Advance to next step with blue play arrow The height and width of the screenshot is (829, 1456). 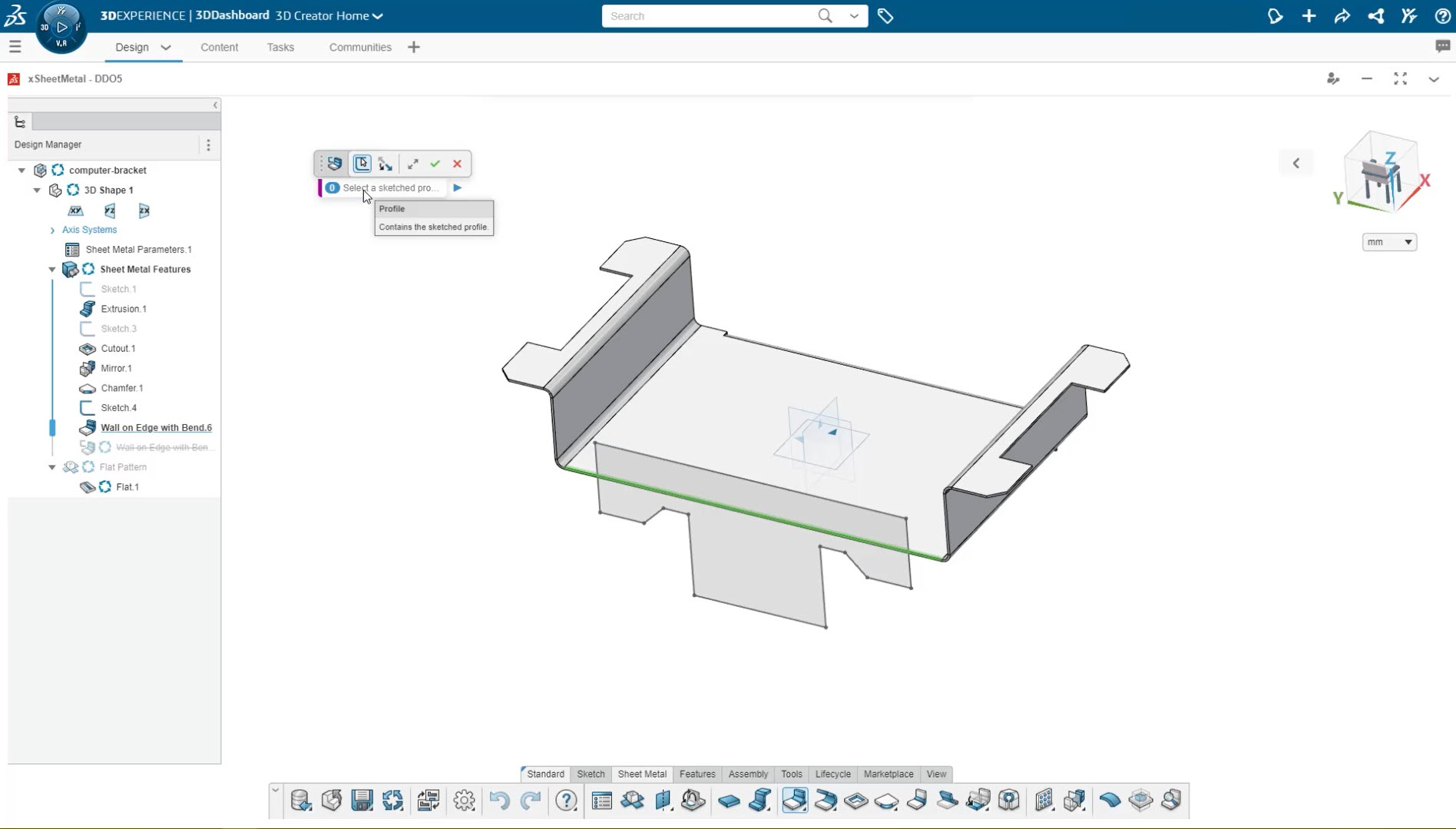click(458, 187)
